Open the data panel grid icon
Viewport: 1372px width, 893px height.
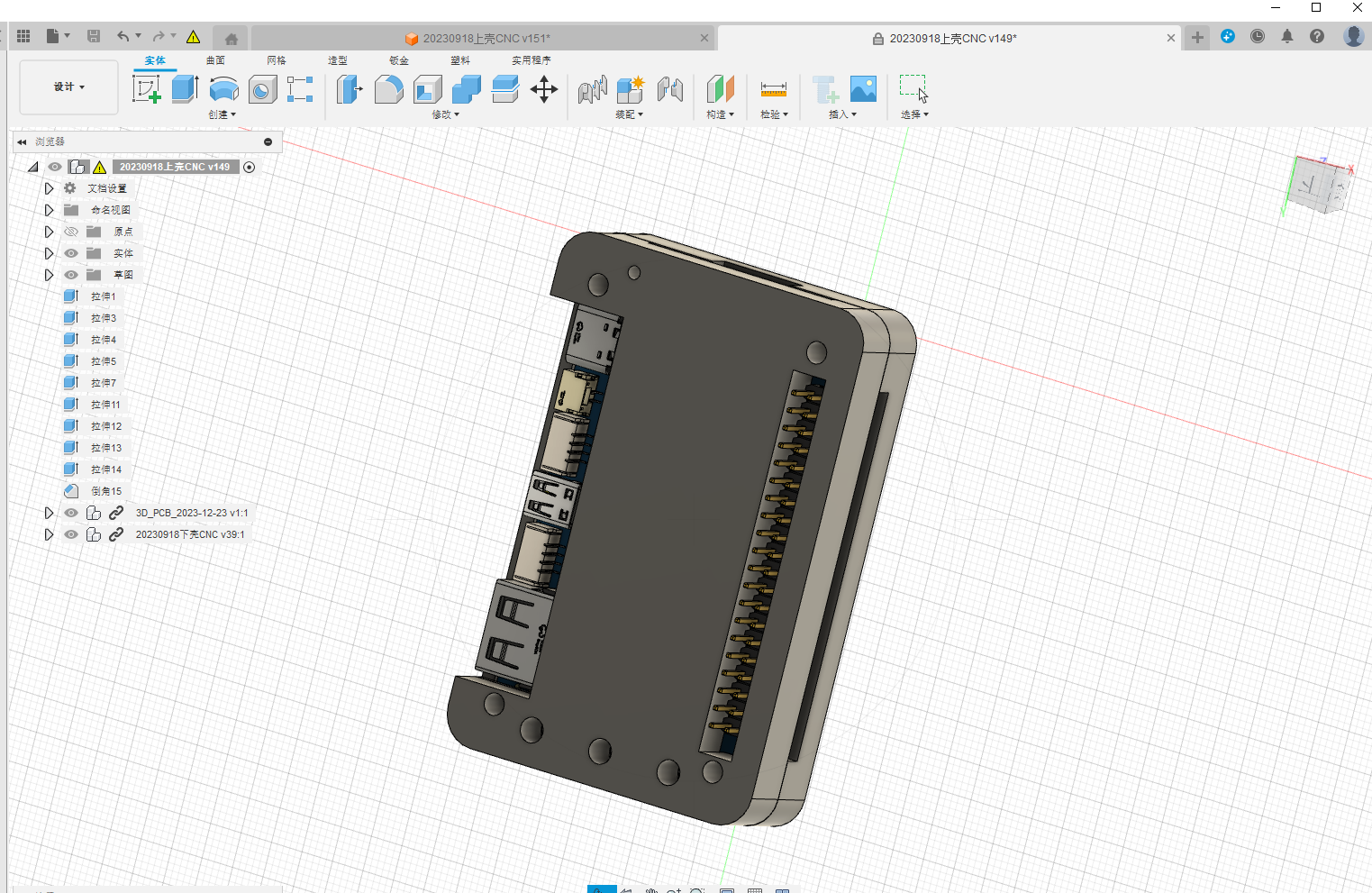pos(23,36)
